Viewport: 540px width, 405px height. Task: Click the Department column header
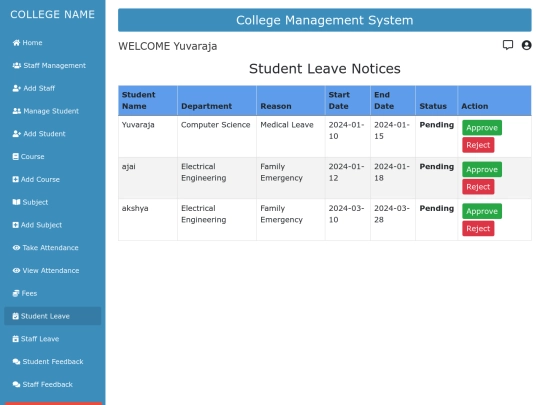(217, 101)
